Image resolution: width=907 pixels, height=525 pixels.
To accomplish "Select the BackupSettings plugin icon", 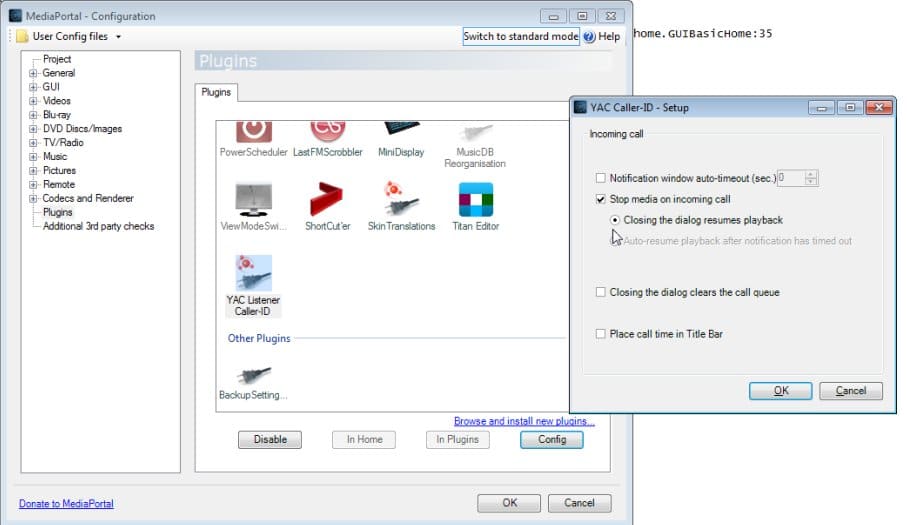I will point(253,375).
